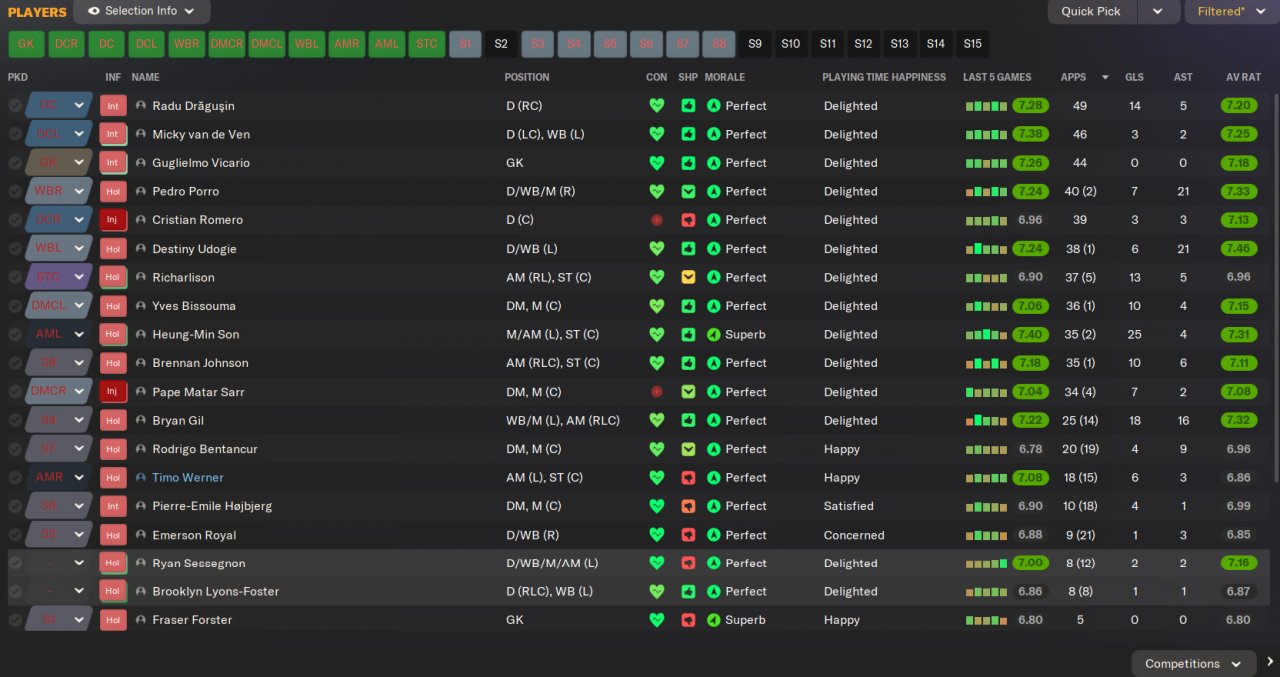Click person icon beside Timo Werner

click(141, 478)
